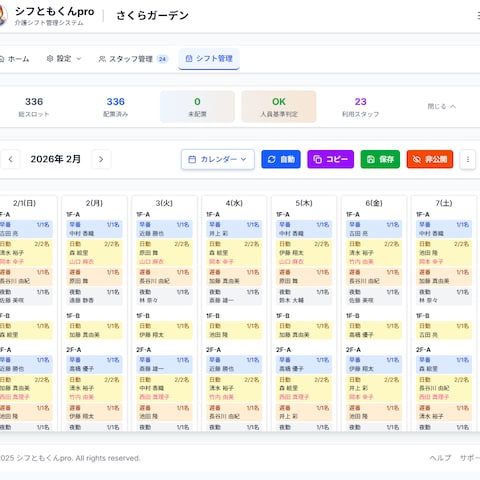This screenshot has height=480, width=480.
Task: Run 自動 automatic shift assignment
Action: tap(281, 159)
